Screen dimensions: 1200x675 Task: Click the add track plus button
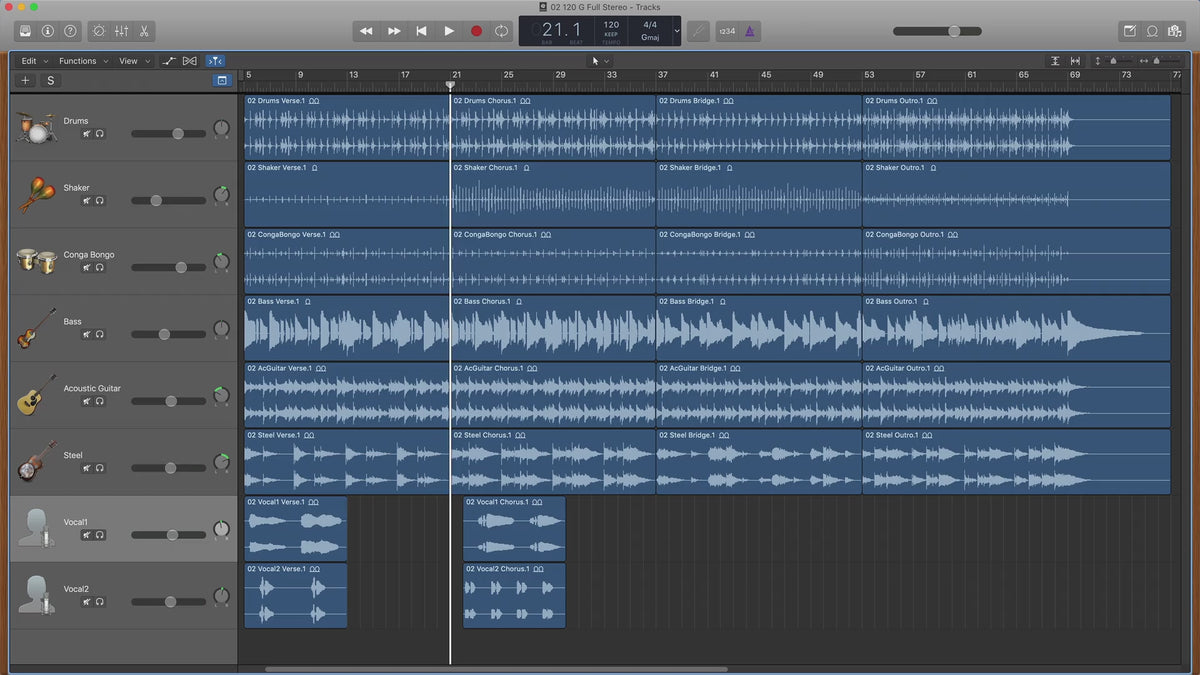26,80
